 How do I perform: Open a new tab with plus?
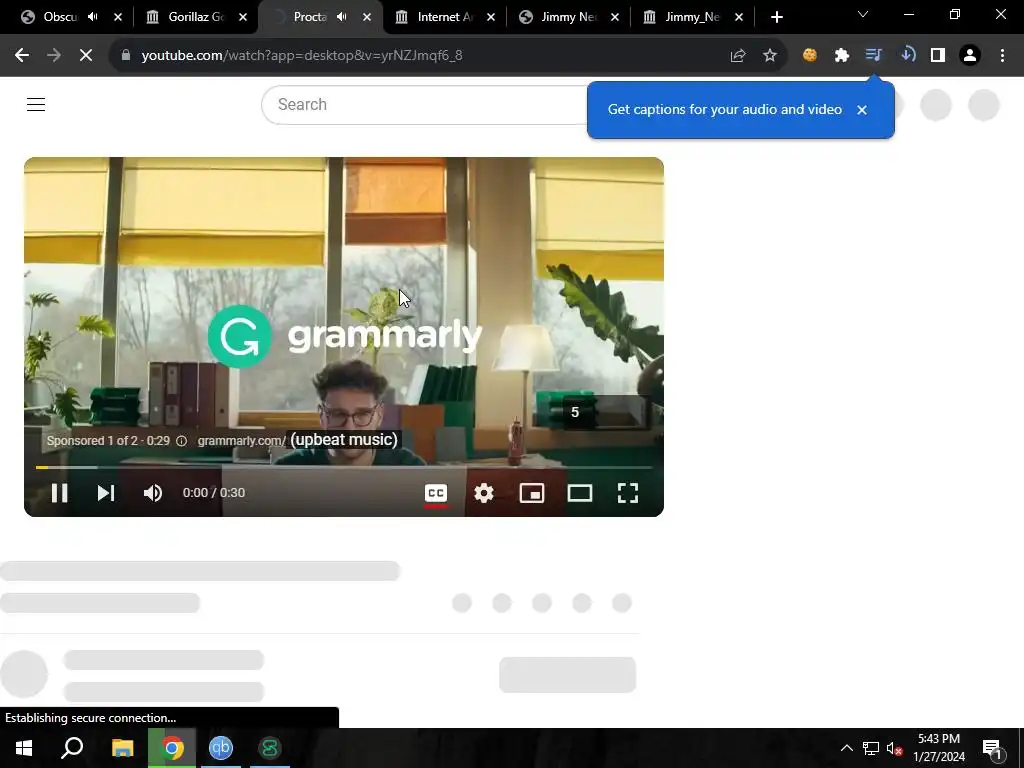[x=776, y=18]
